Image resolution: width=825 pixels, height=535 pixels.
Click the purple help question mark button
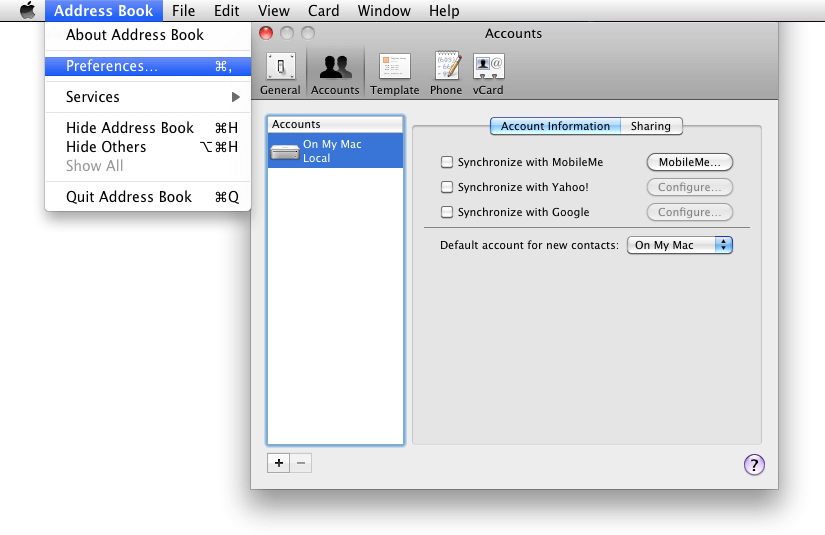tap(754, 465)
